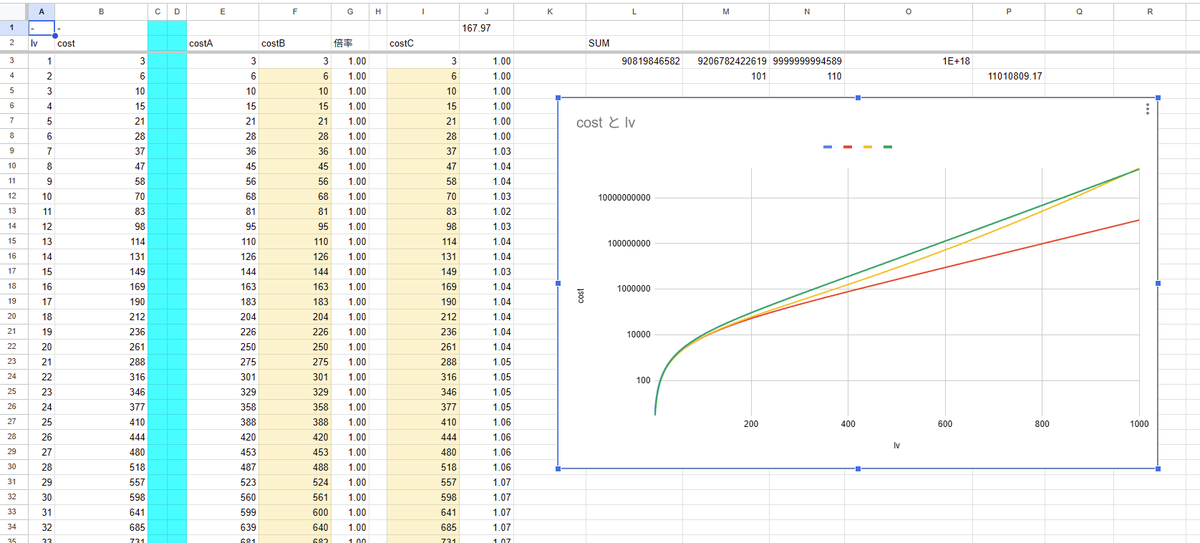Select the chart title 'cost と lv'
The width and height of the screenshot is (1200, 543).
(x=607, y=123)
